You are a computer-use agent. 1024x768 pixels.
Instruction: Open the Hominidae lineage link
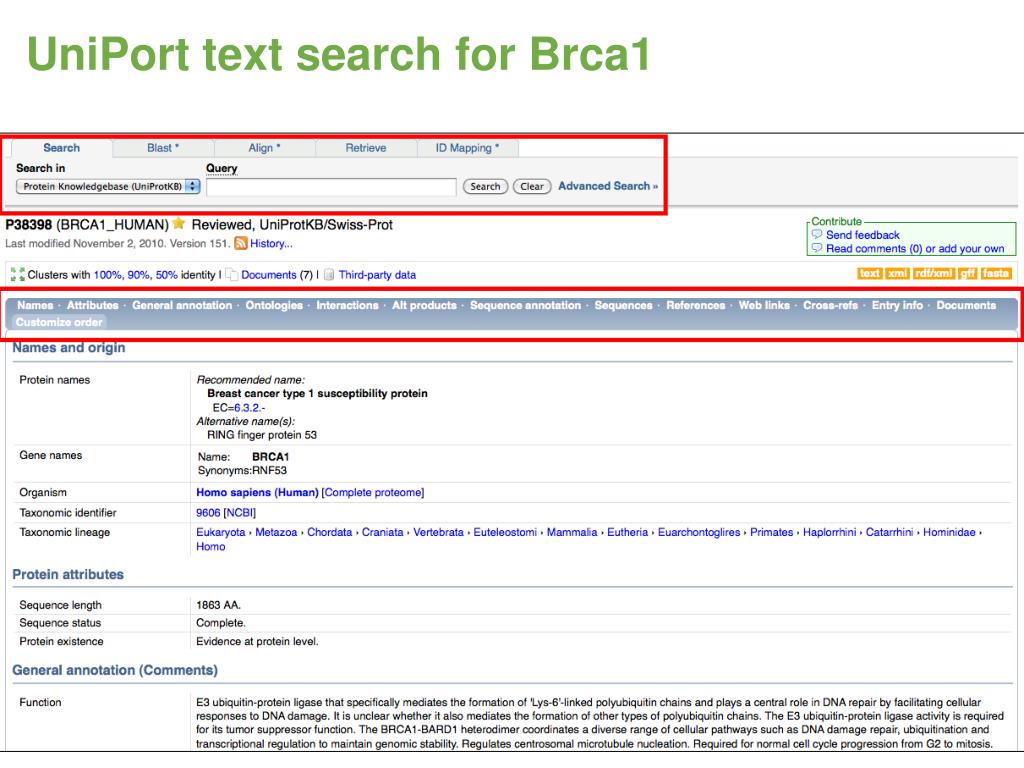click(949, 532)
